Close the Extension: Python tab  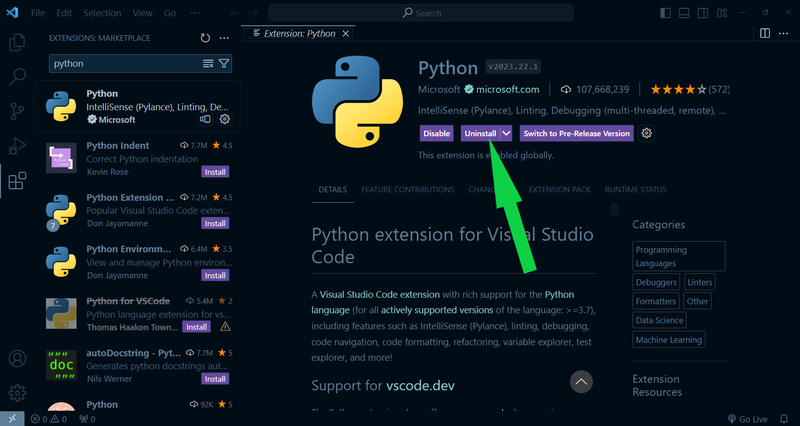click(345, 34)
